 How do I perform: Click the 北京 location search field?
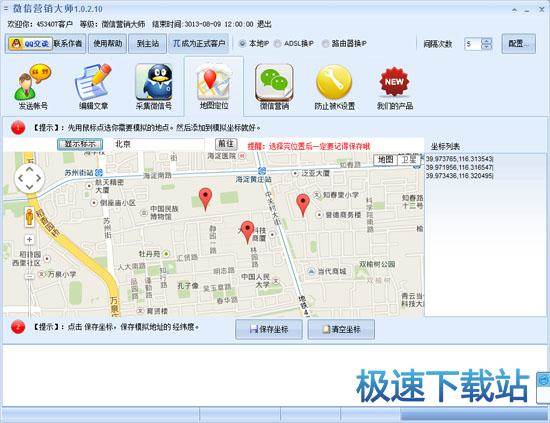(x=159, y=144)
